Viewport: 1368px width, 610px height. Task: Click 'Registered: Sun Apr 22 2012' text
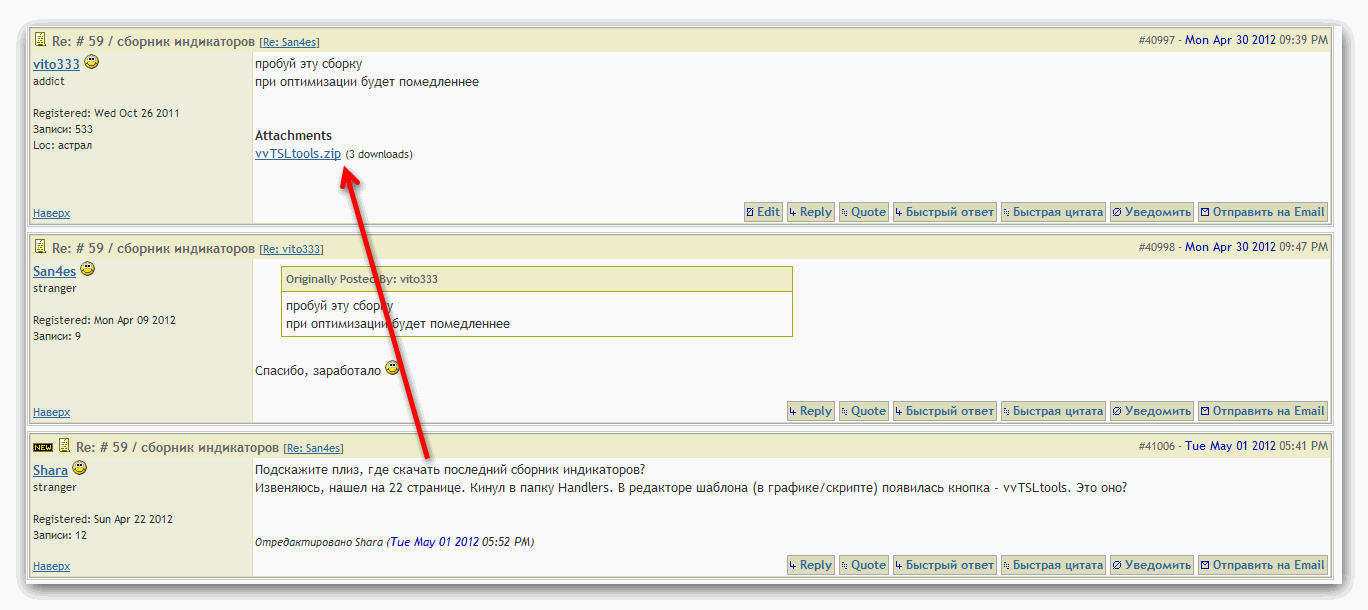(103, 519)
